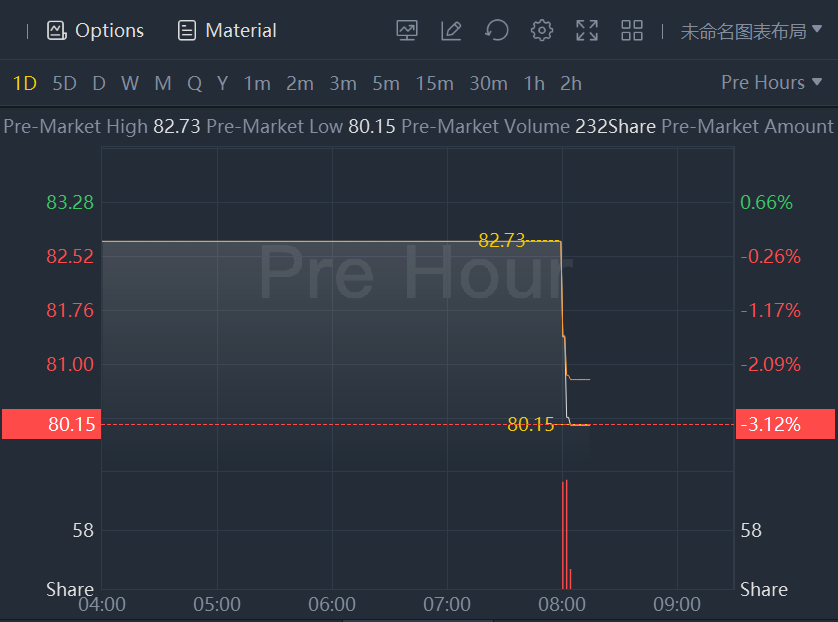This screenshot has height=622, width=838.
Task: Expand the chart to fullscreen
Action: point(587,31)
